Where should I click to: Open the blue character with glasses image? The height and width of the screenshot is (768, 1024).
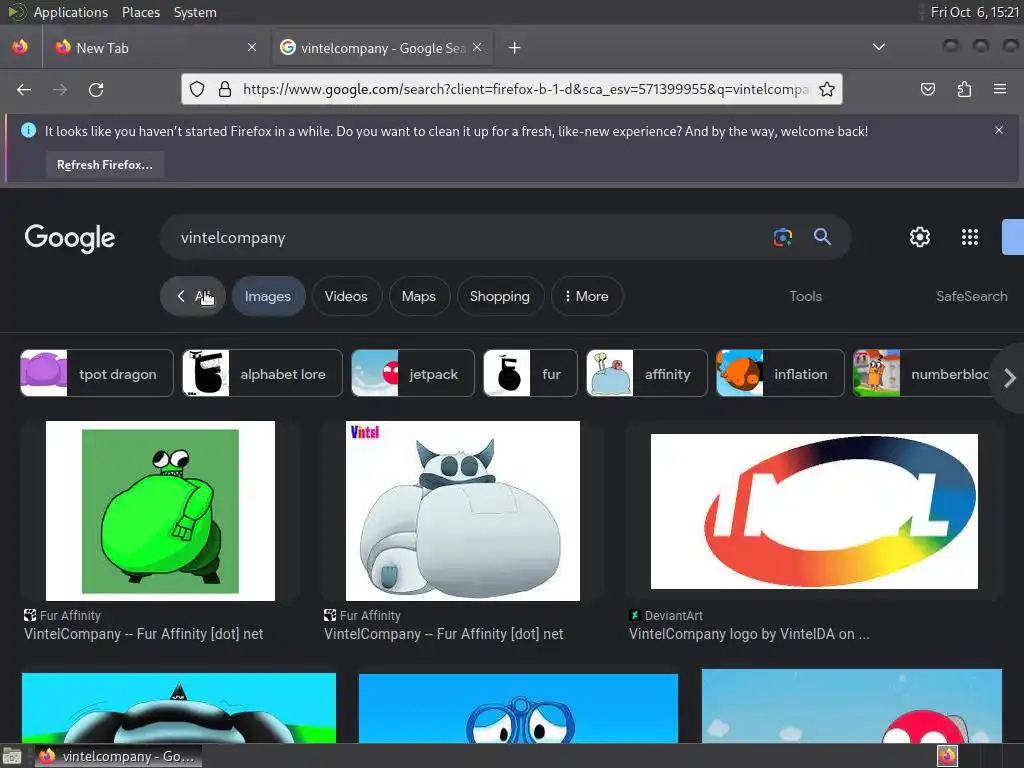[x=519, y=708]
